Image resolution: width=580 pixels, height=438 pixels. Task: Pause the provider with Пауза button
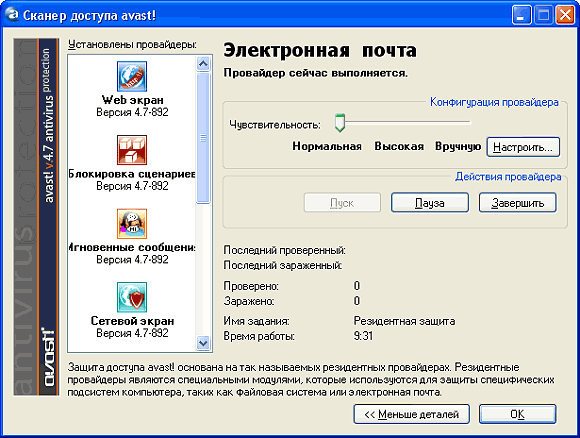(x=430, y=203)
